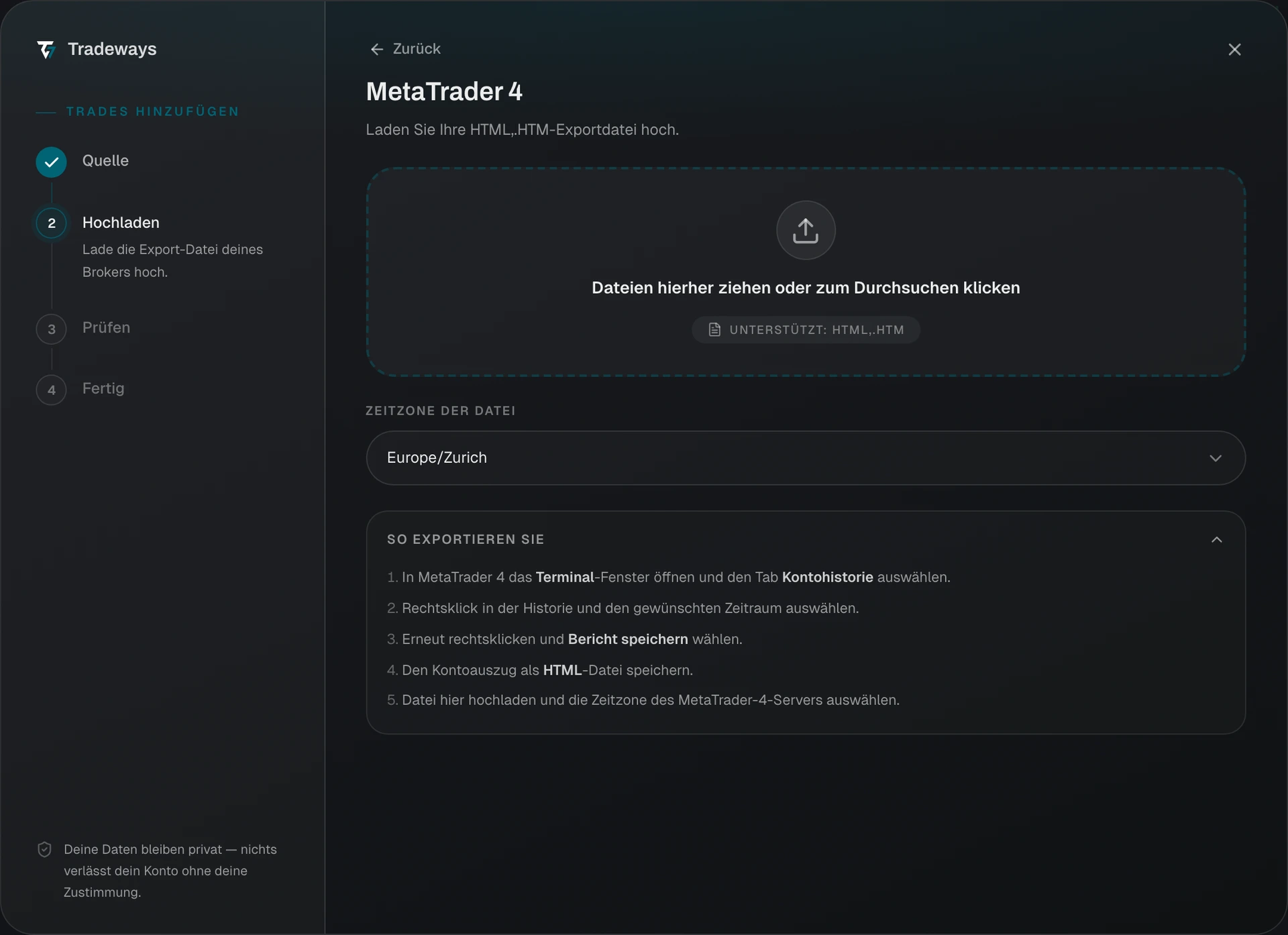The image size is (1288, 935).
Task: Click the chevron arrow of the timezone dropdown
Action: (1216, 458)
